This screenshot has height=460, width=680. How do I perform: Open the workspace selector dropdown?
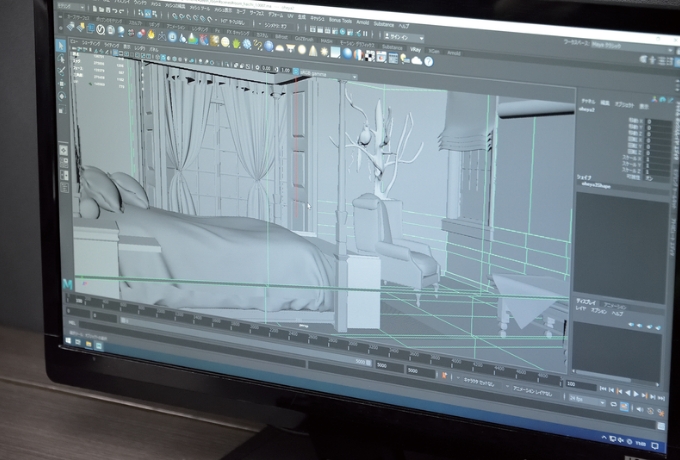click(x=632, y=46)
